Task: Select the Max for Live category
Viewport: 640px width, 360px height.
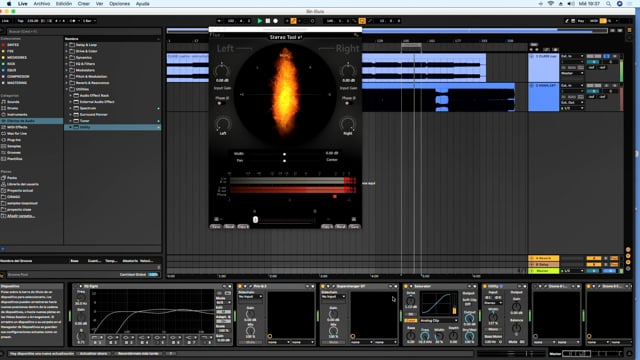Action: click(17, 133)
